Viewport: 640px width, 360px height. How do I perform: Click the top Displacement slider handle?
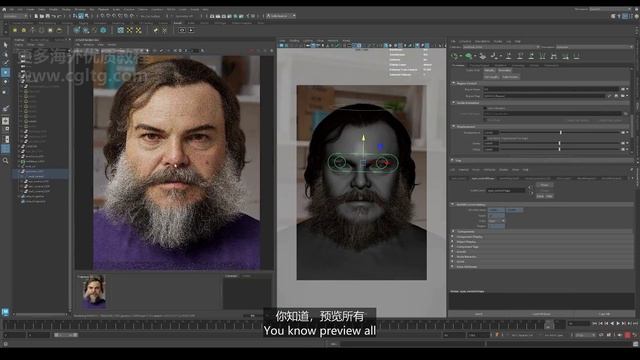pyautogui.click(x=561, y=133)
